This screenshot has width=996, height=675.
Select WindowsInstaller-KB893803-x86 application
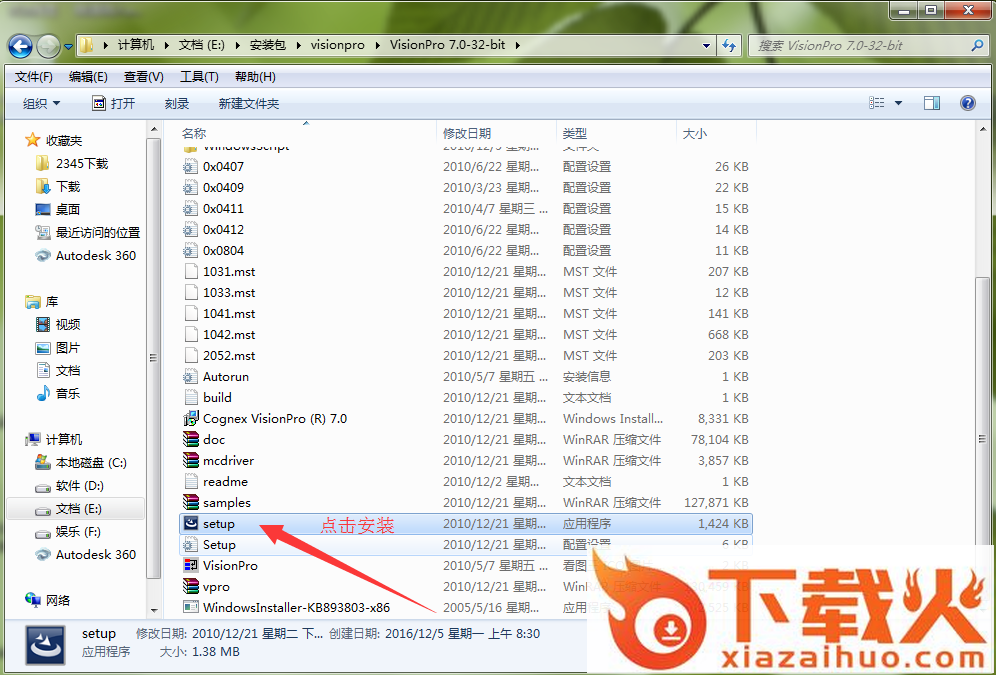tap(466, 607)
